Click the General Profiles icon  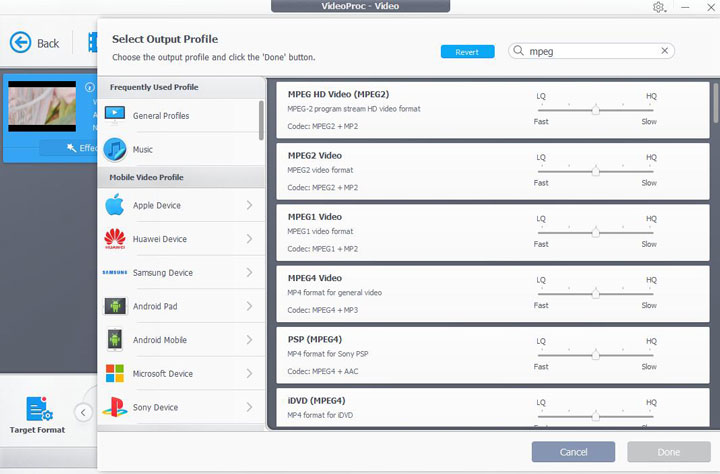coord(115,116)
